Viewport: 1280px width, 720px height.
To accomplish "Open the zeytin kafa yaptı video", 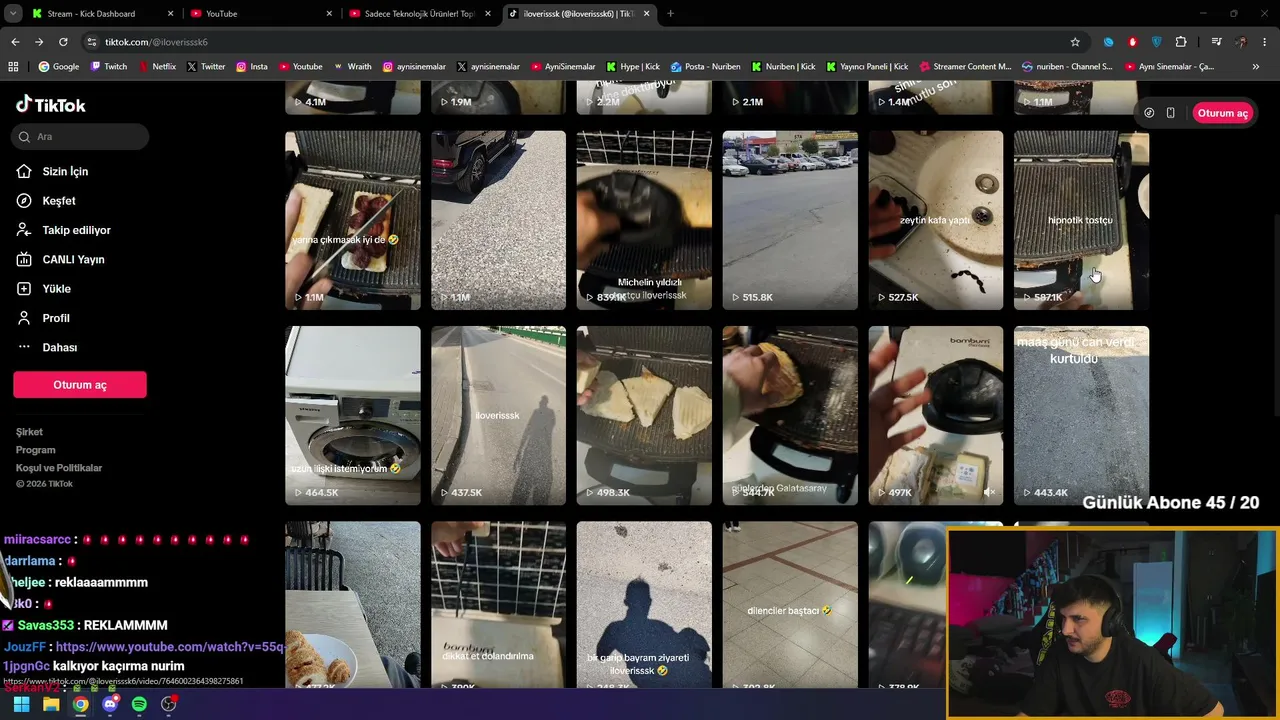I will (x=935, y=220).
